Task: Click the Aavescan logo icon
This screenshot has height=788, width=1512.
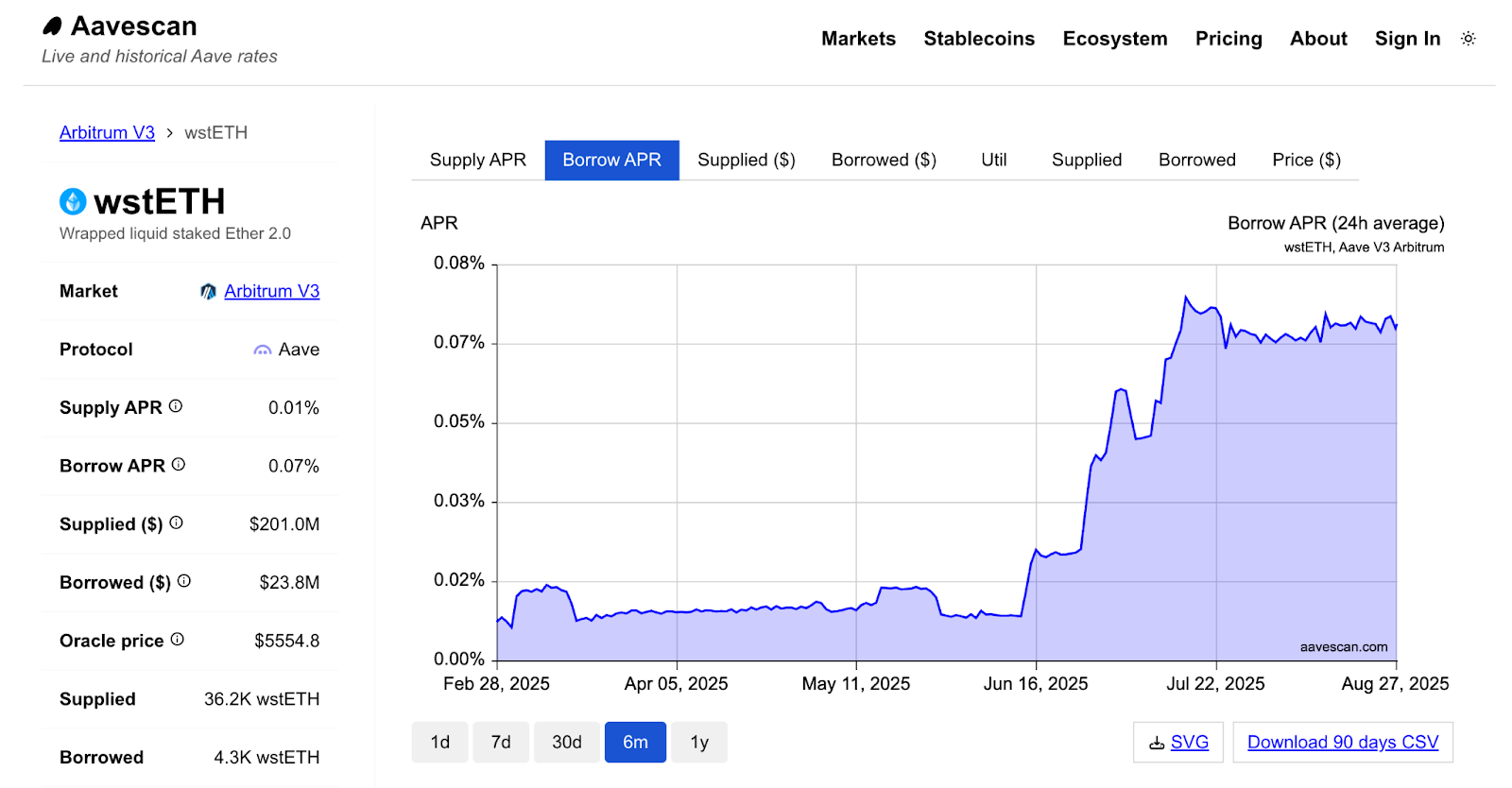Action: pyautogui.click(x=53, y=26)
